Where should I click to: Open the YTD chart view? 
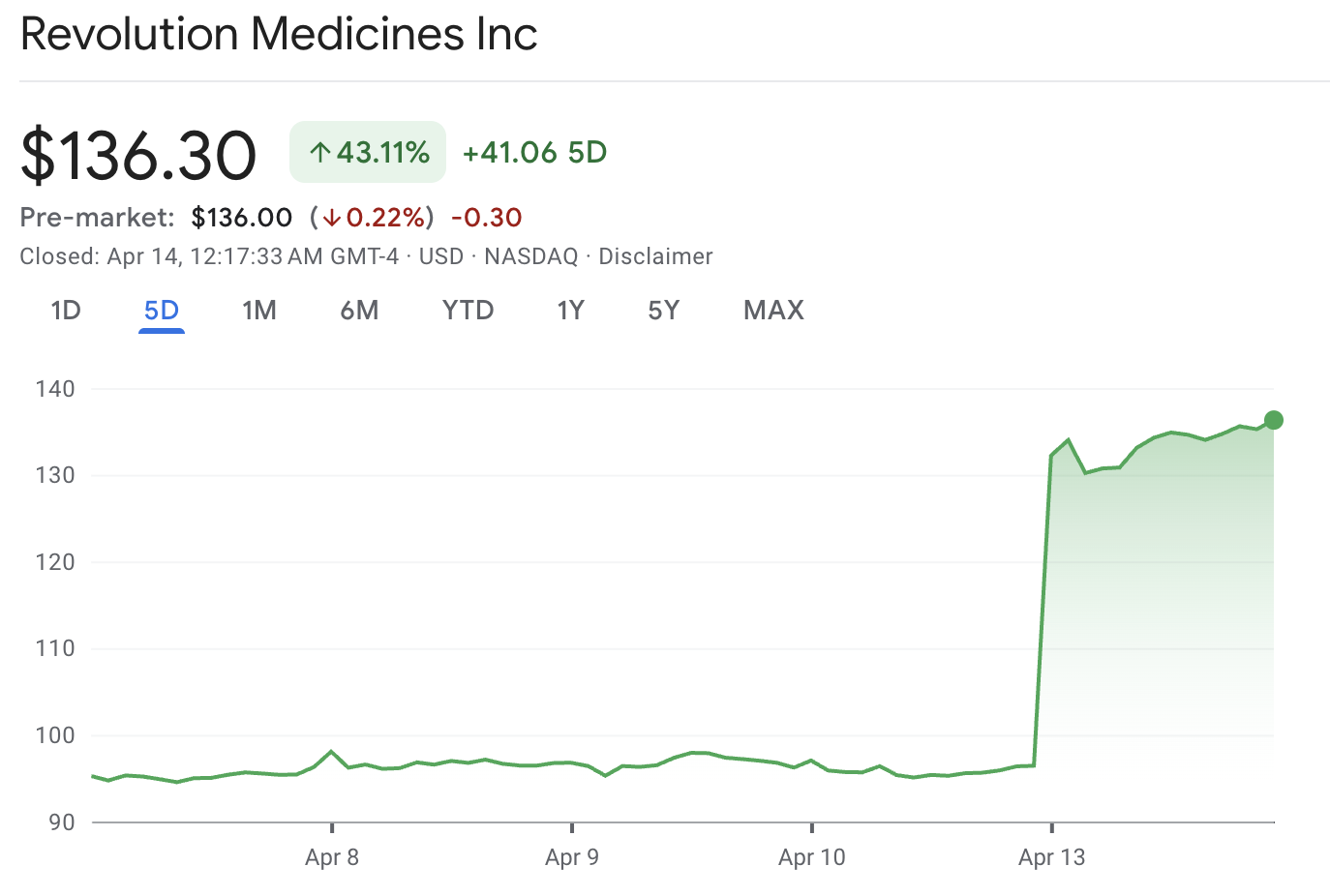tap(468, 310)
